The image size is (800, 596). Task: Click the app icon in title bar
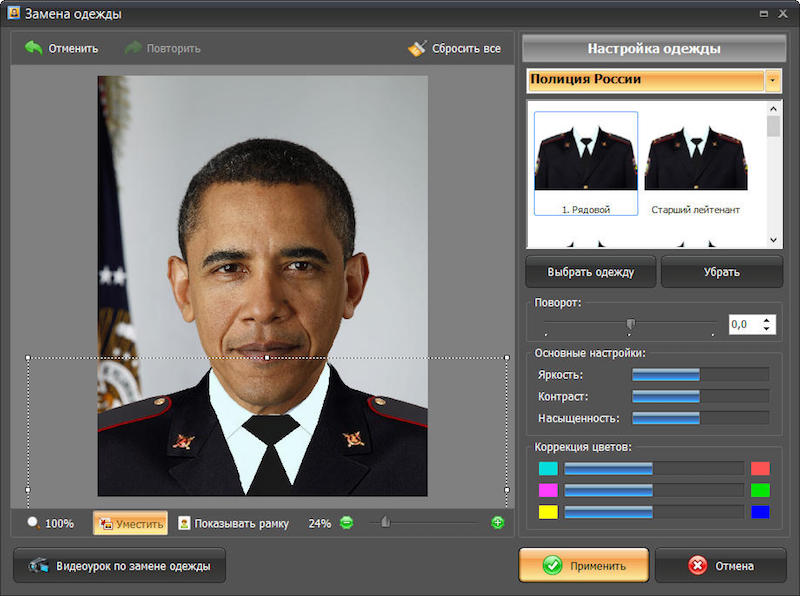click(x=14, y=13)
